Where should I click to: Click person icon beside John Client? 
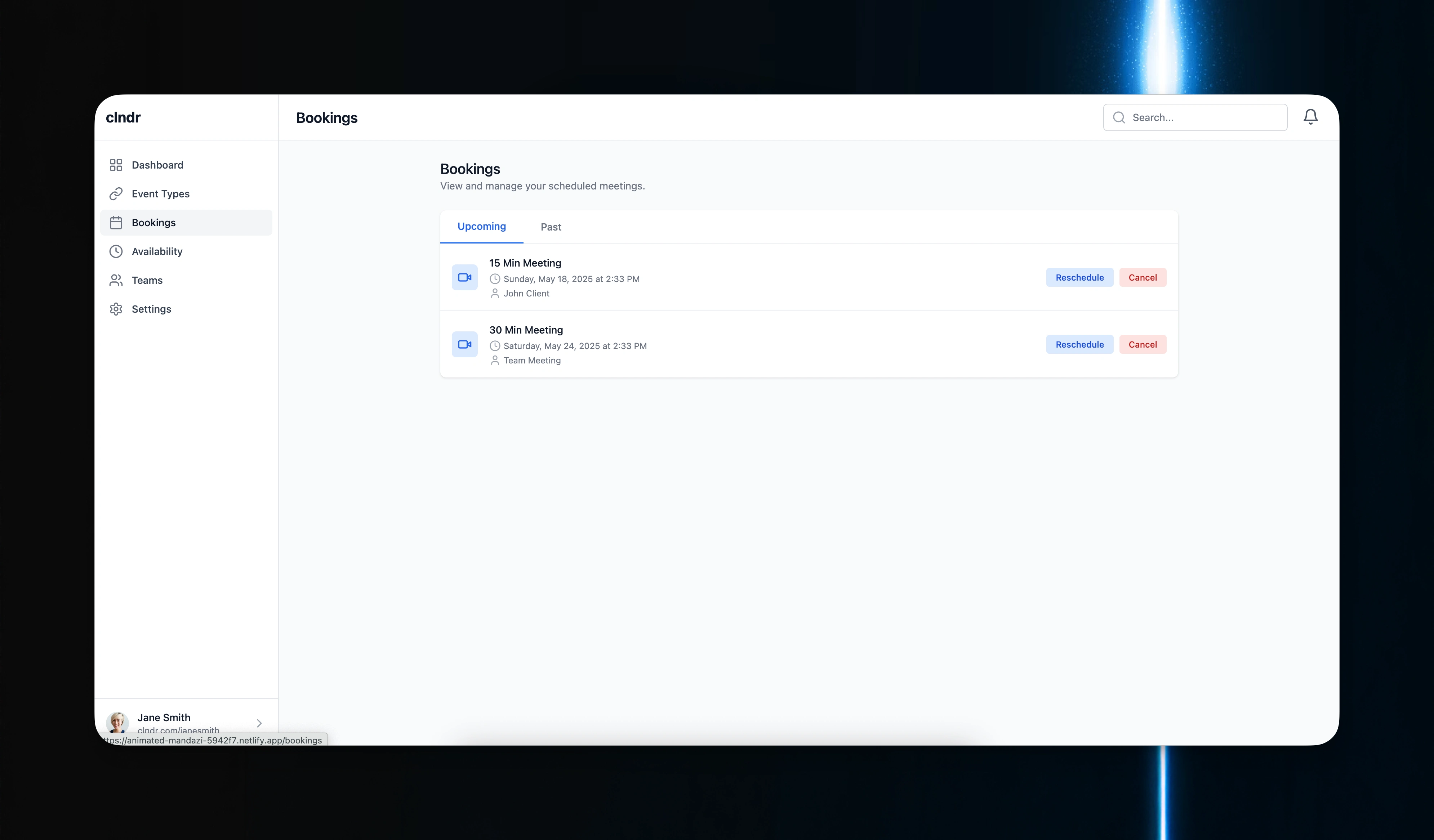coord(495,294)
